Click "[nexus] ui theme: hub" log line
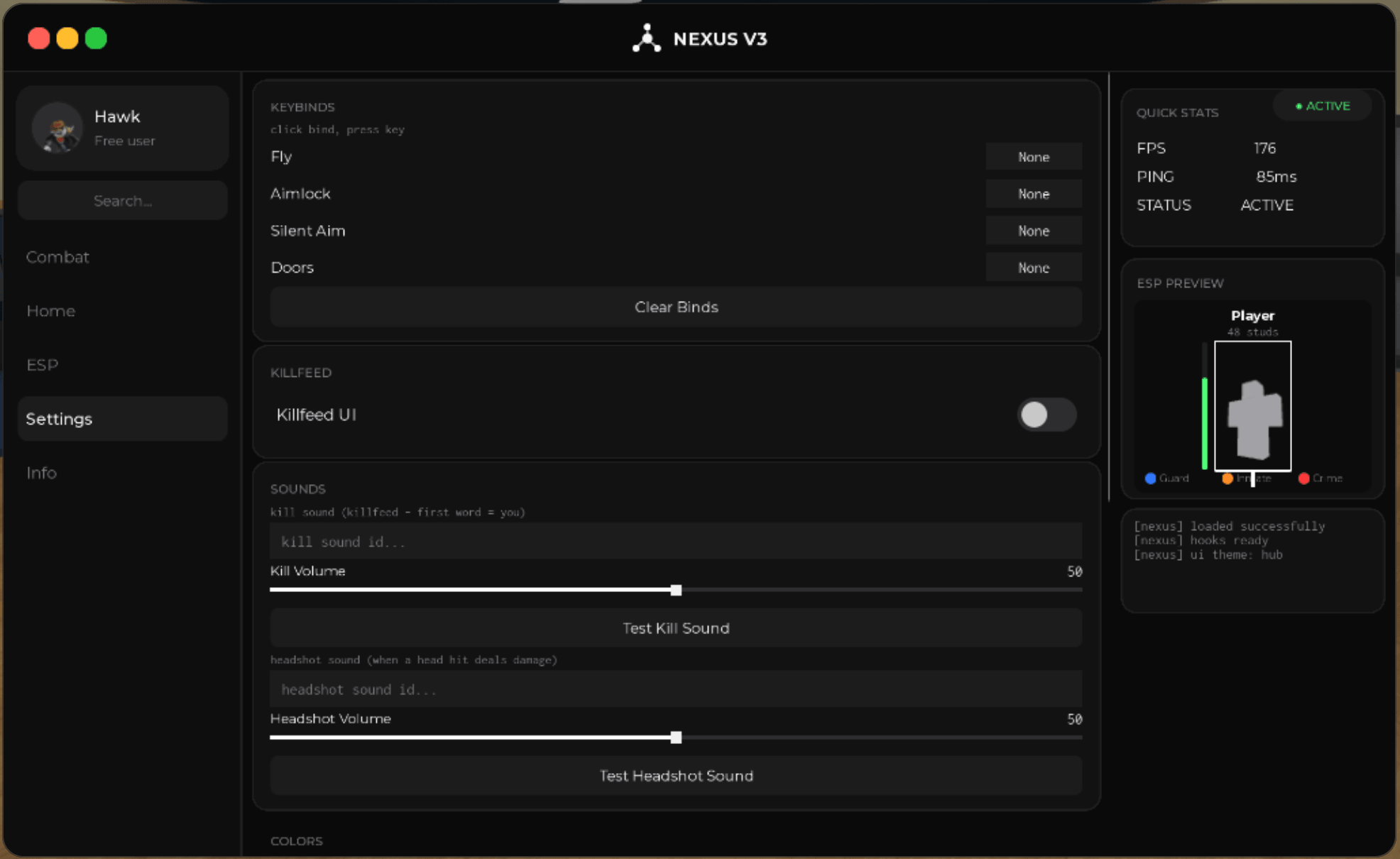1400x859 pixels. (1208, 554)
